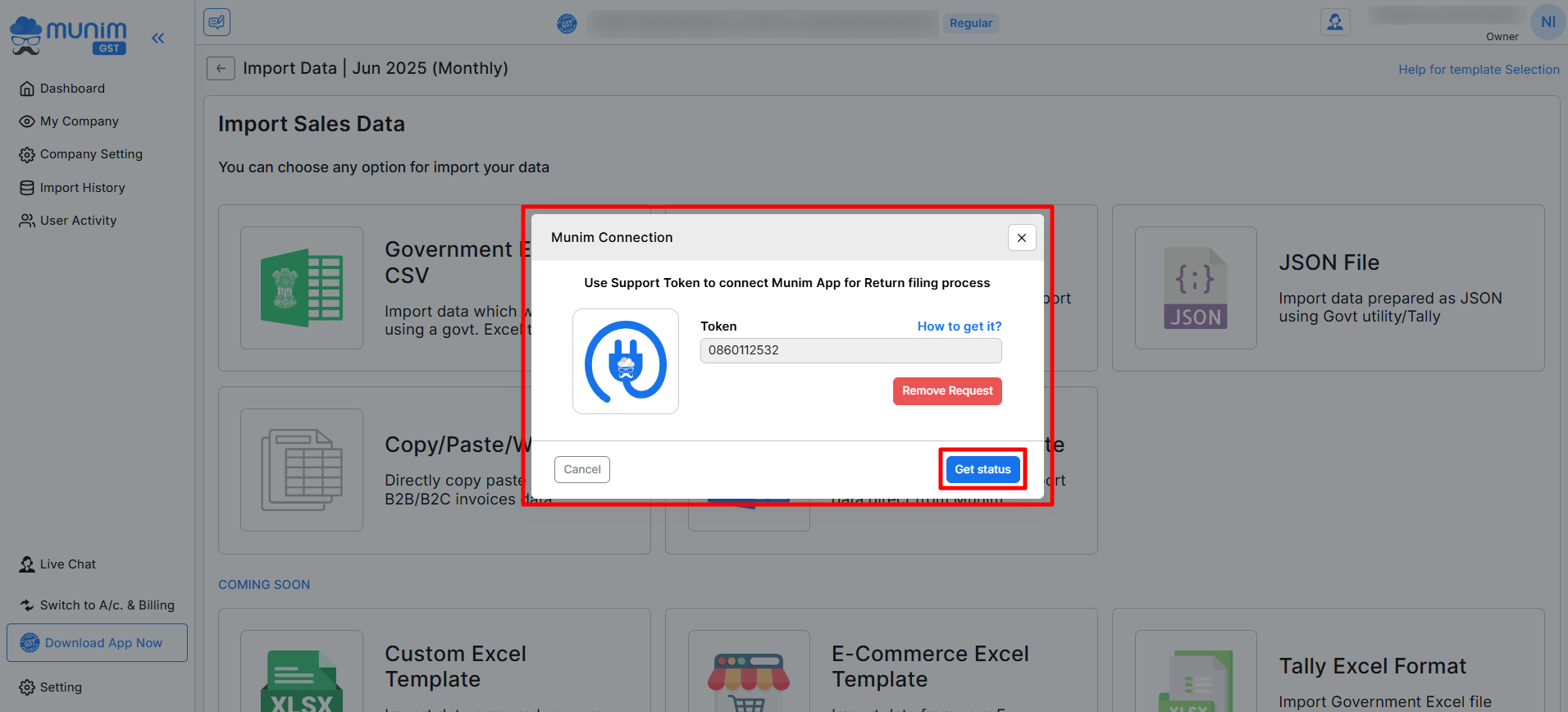Select the Copy/Paste spreadsheet icon

(302, 470)
